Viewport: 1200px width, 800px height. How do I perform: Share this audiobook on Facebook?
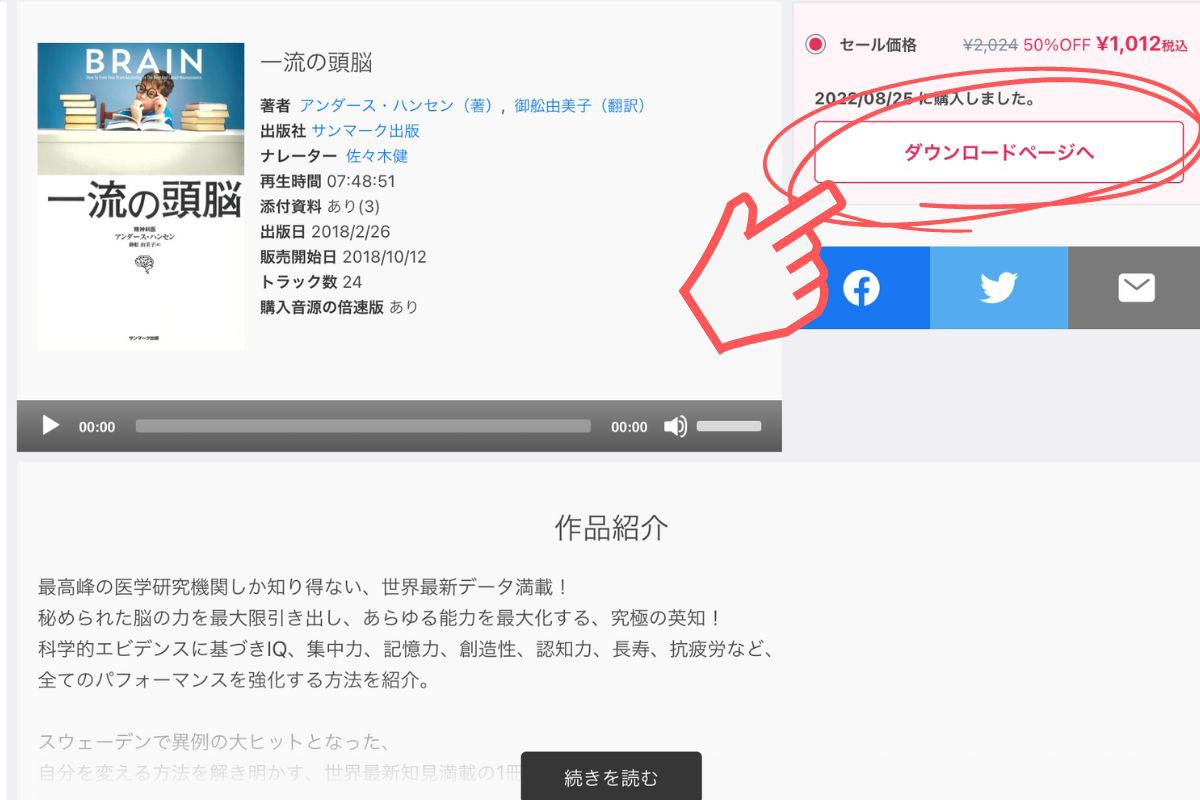(862, 287)
